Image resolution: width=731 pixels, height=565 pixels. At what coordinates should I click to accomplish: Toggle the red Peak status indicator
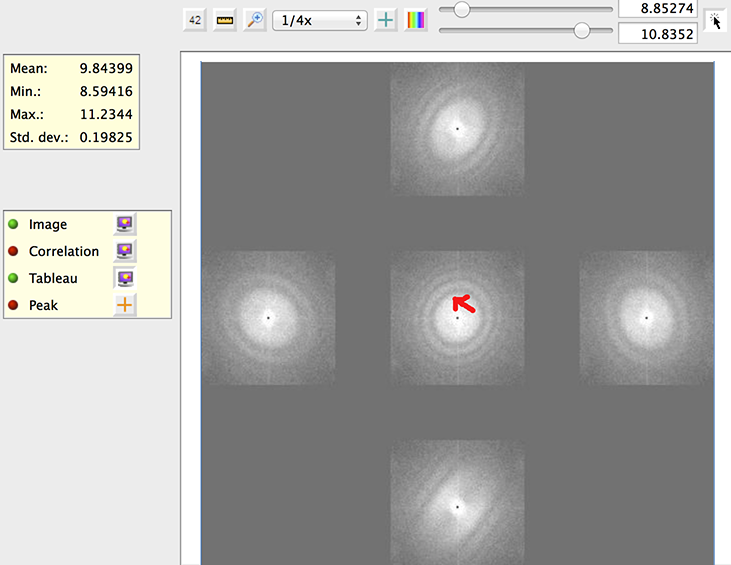pos(14,305)
